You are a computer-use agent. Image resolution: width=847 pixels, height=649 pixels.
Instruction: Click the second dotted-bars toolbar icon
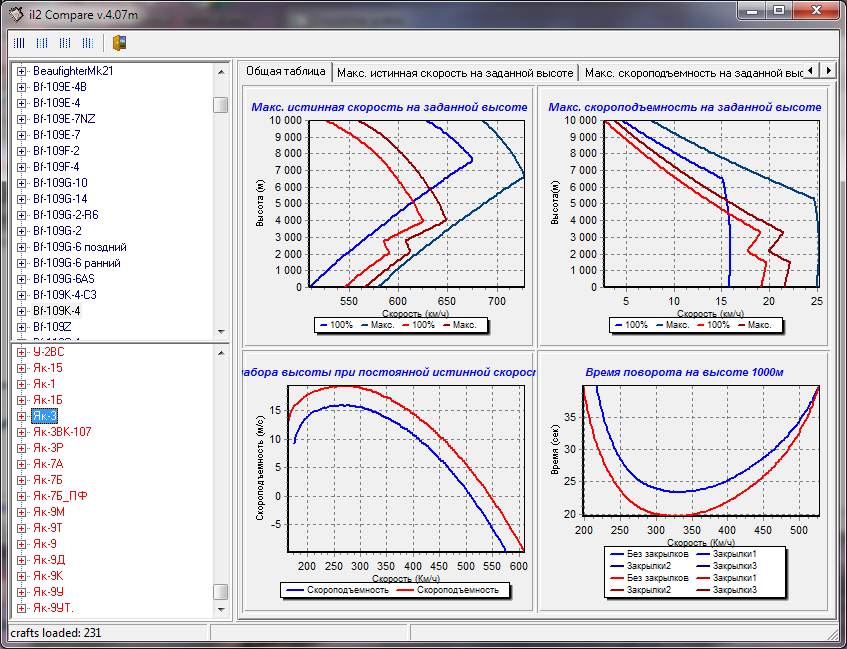(x=42, y=43)
